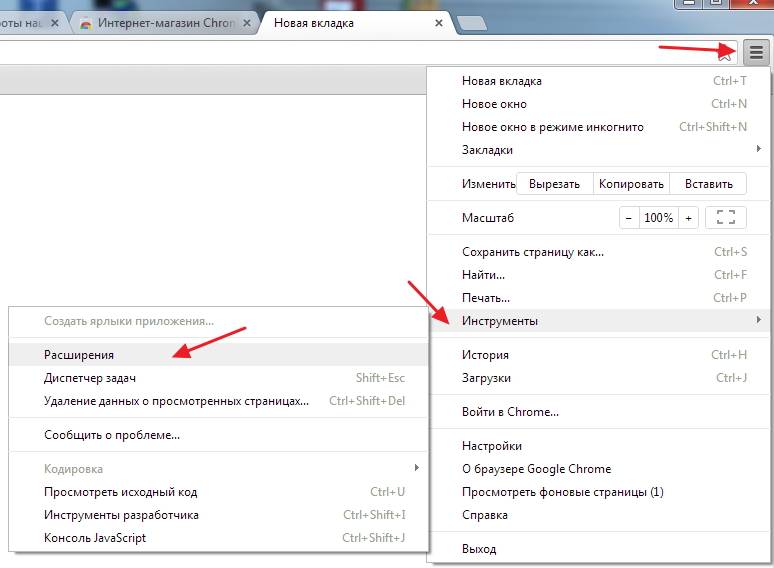
Task: Toggle fullscreen mode icon in Масштаб row
Action: click(x=725, y=218)
